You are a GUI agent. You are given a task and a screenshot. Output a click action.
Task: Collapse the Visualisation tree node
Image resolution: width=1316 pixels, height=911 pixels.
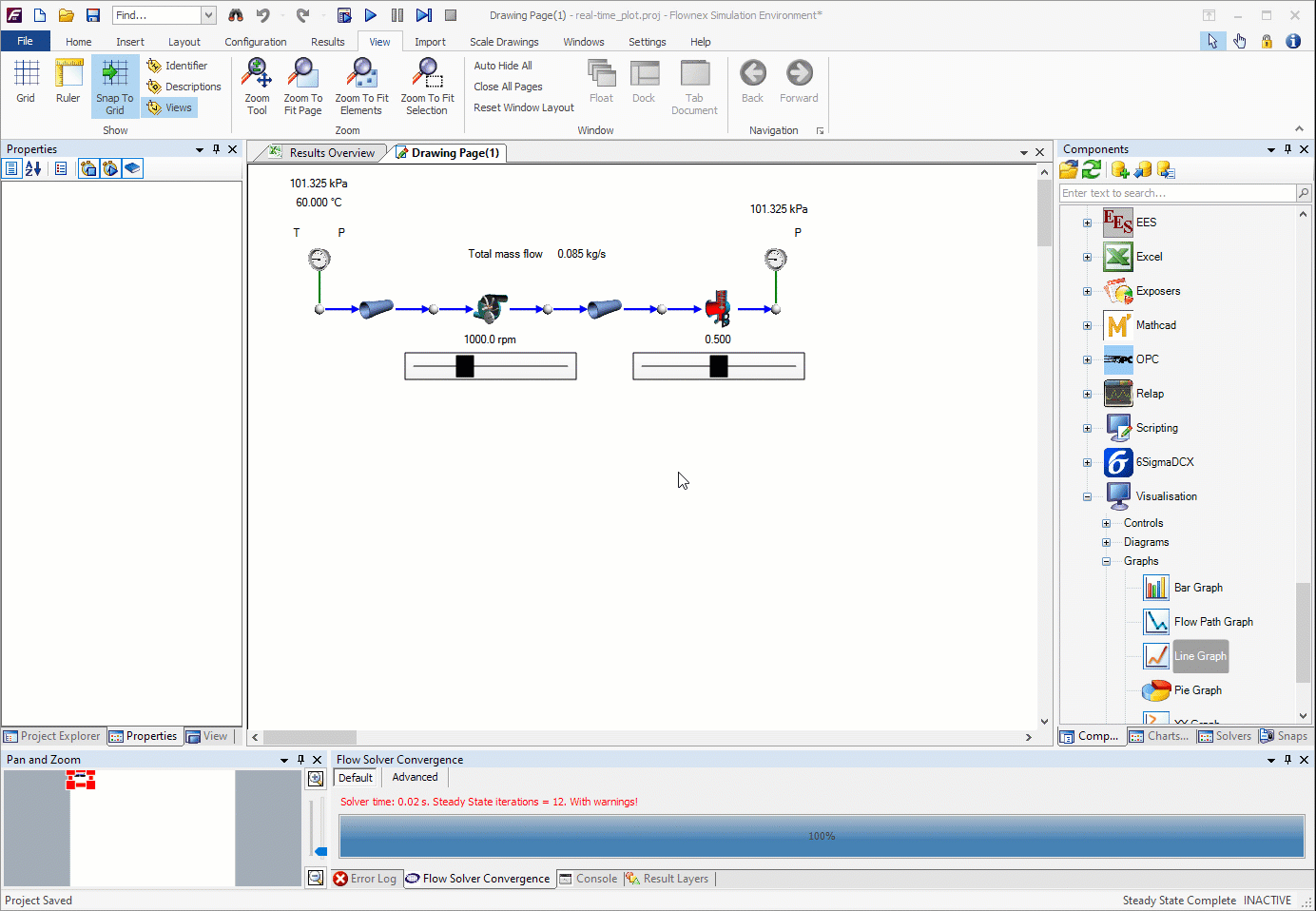point(1087,496)
